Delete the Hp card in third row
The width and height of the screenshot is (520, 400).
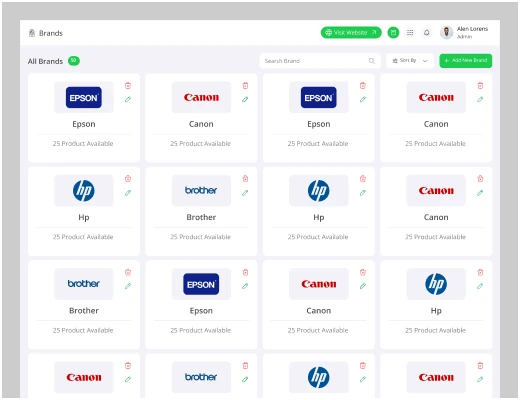[x=480, y=272]
